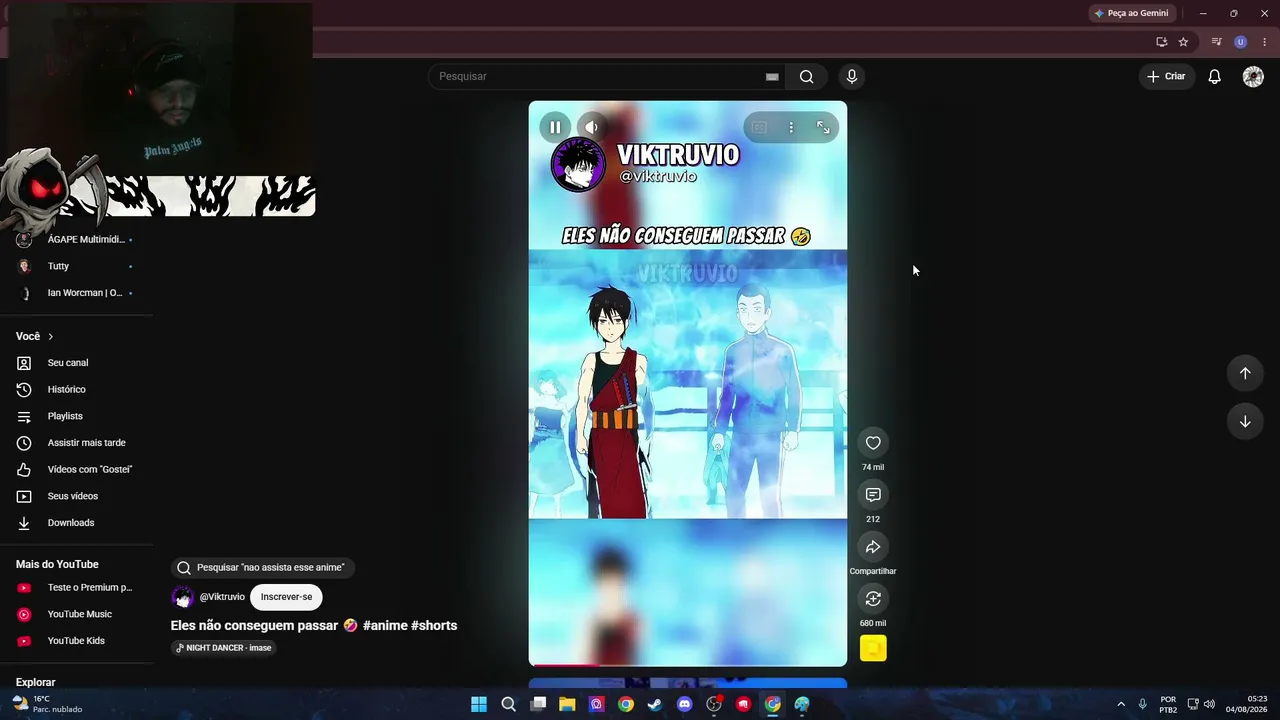Open the NIGHT DANCER - imase sound chip
The height and width of the screenshot is (720, 1280).
[x=224, y=648]
